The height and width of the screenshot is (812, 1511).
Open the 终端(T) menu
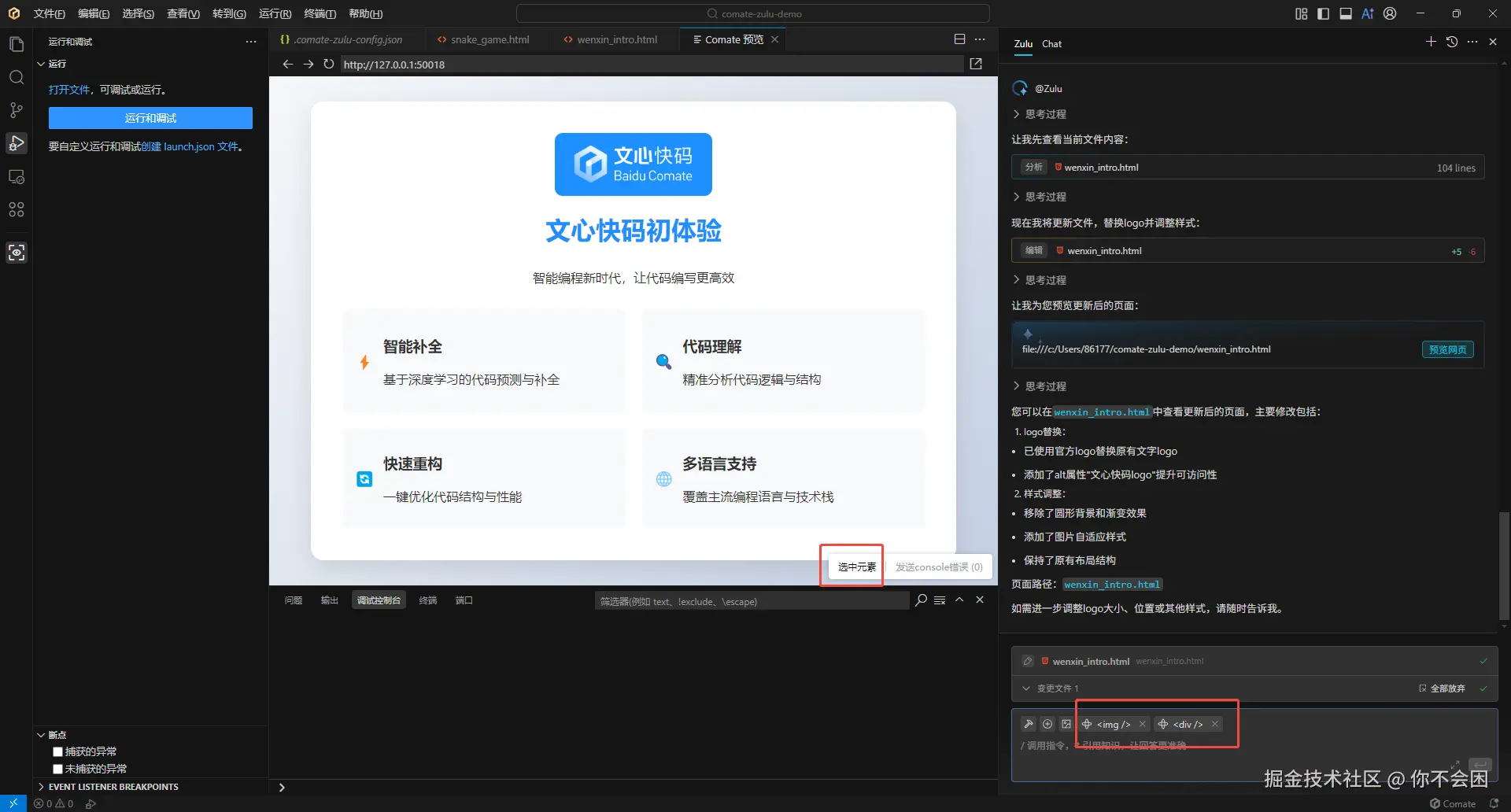tap(320, 13)
